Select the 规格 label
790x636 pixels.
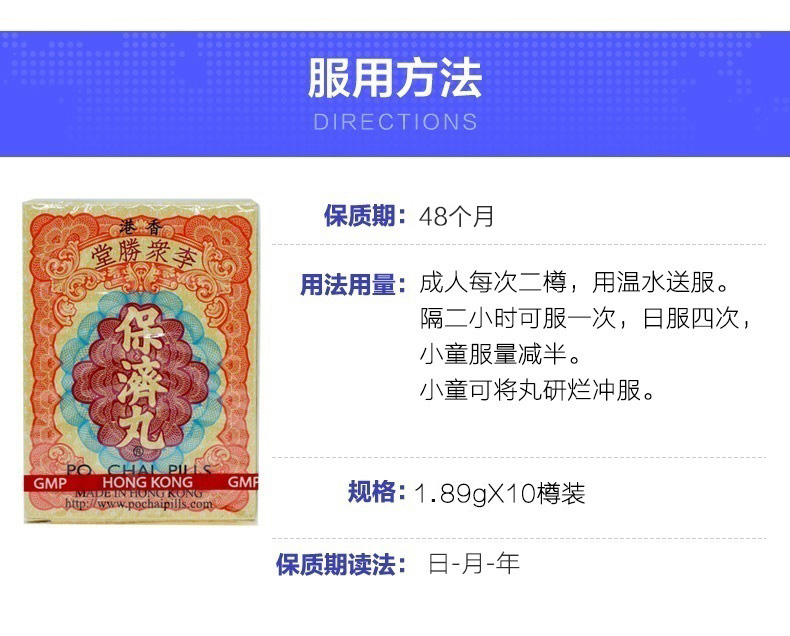(x=377, y=492)
